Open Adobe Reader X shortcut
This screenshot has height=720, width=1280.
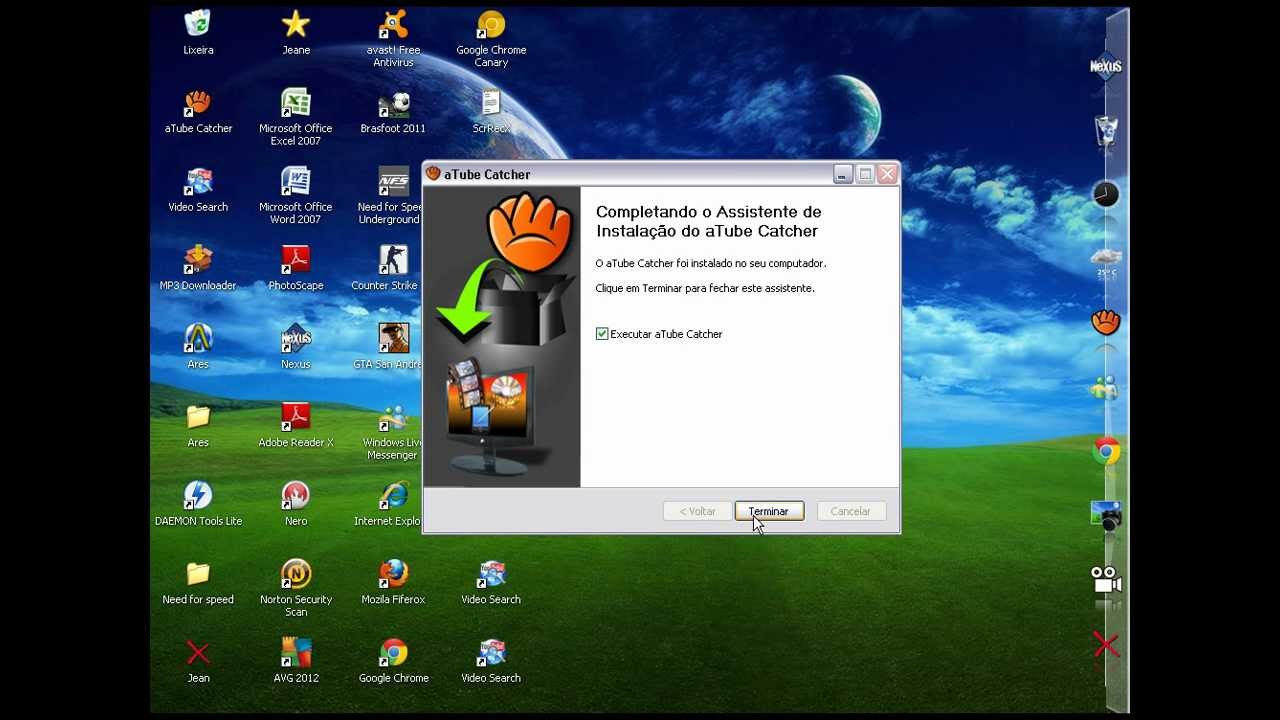[x=295, y=425]
